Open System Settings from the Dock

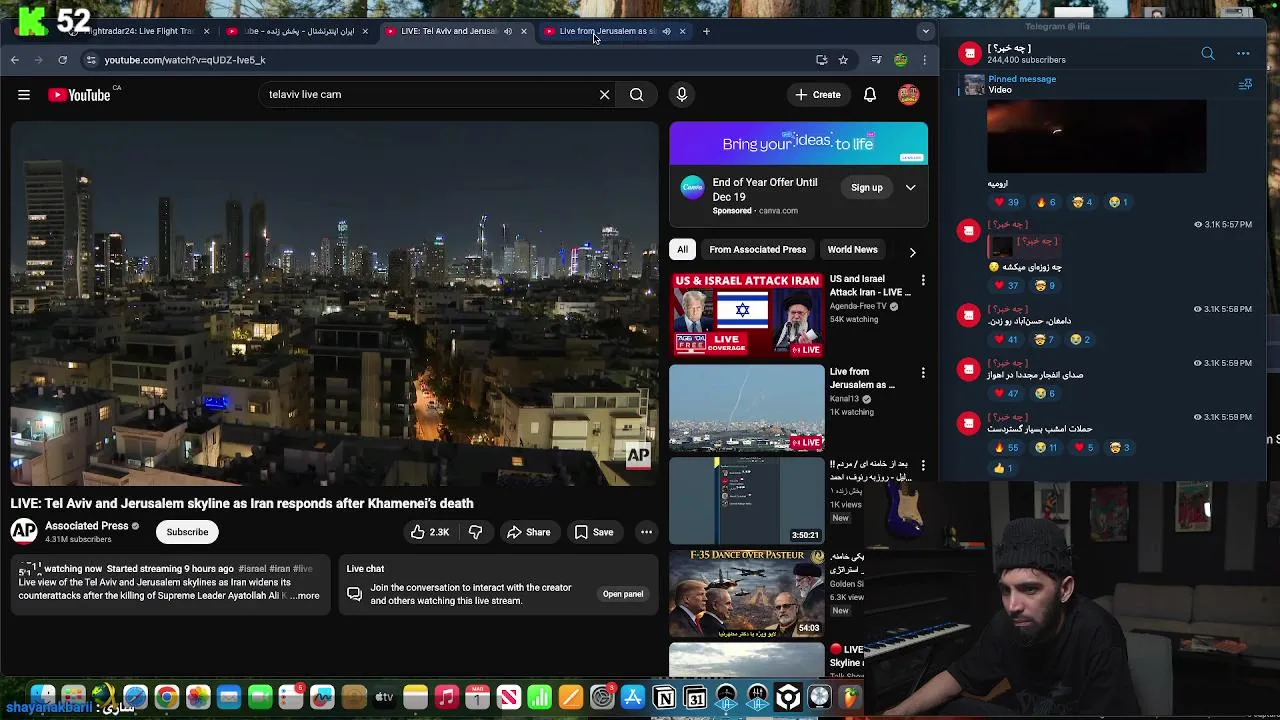coord(602,697)
